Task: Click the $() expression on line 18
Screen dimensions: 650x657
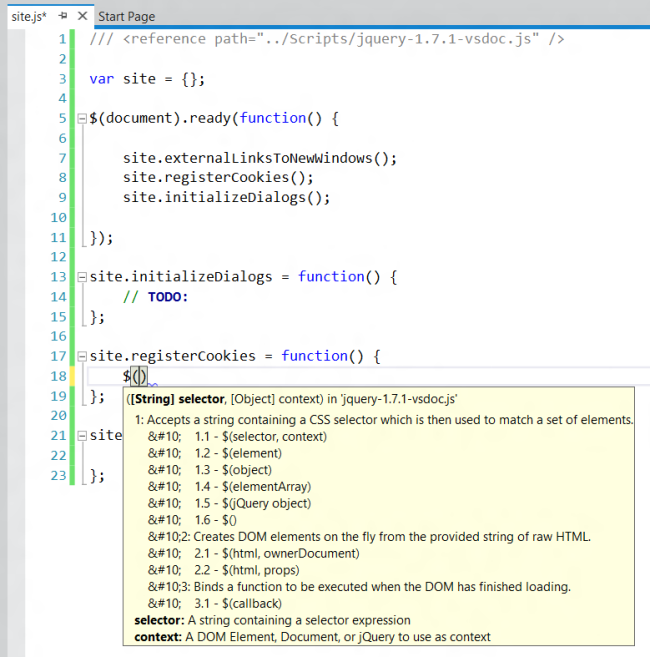Action: [135, 376]
